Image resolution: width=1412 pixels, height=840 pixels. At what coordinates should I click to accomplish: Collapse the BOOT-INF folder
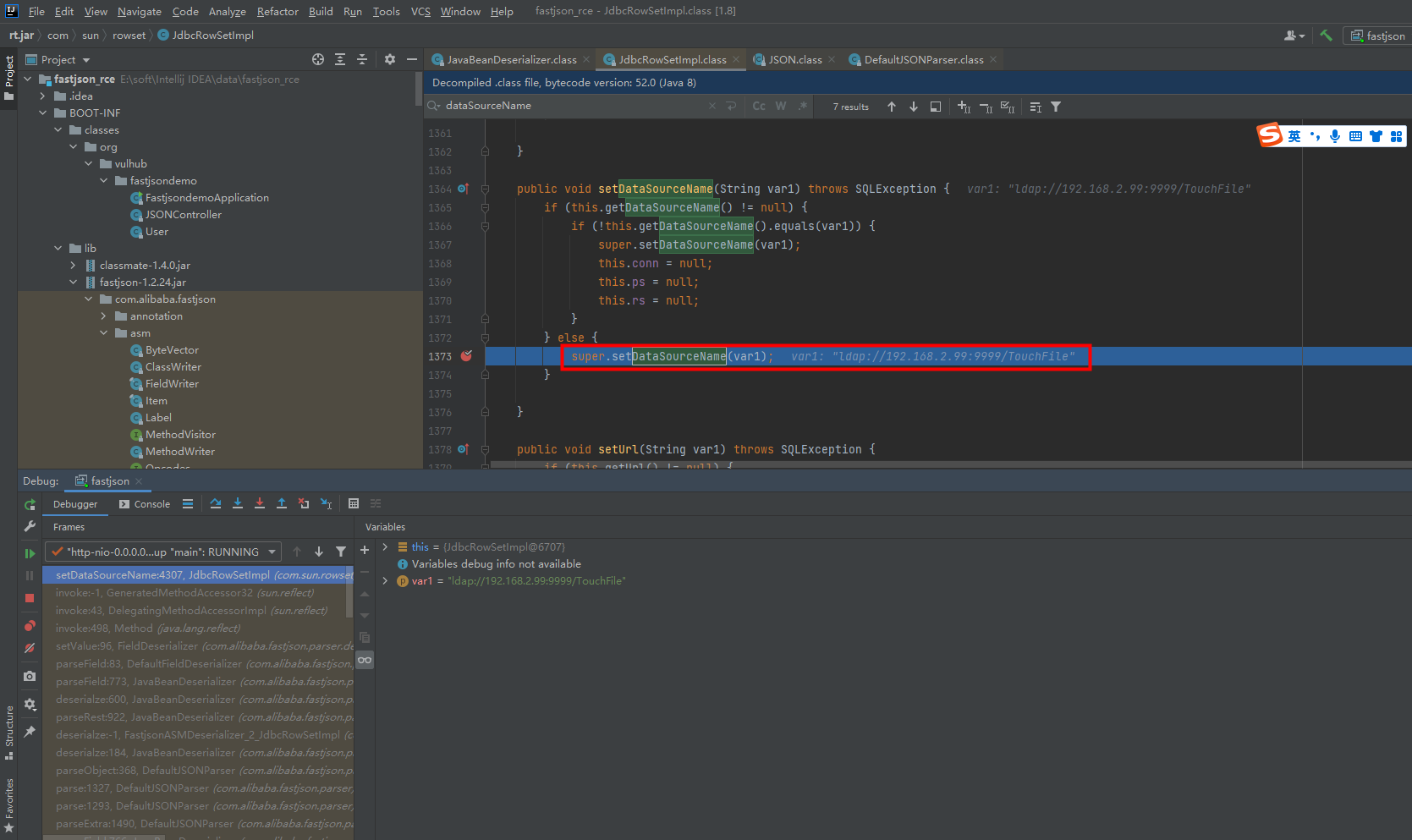[x=43, y=113]
